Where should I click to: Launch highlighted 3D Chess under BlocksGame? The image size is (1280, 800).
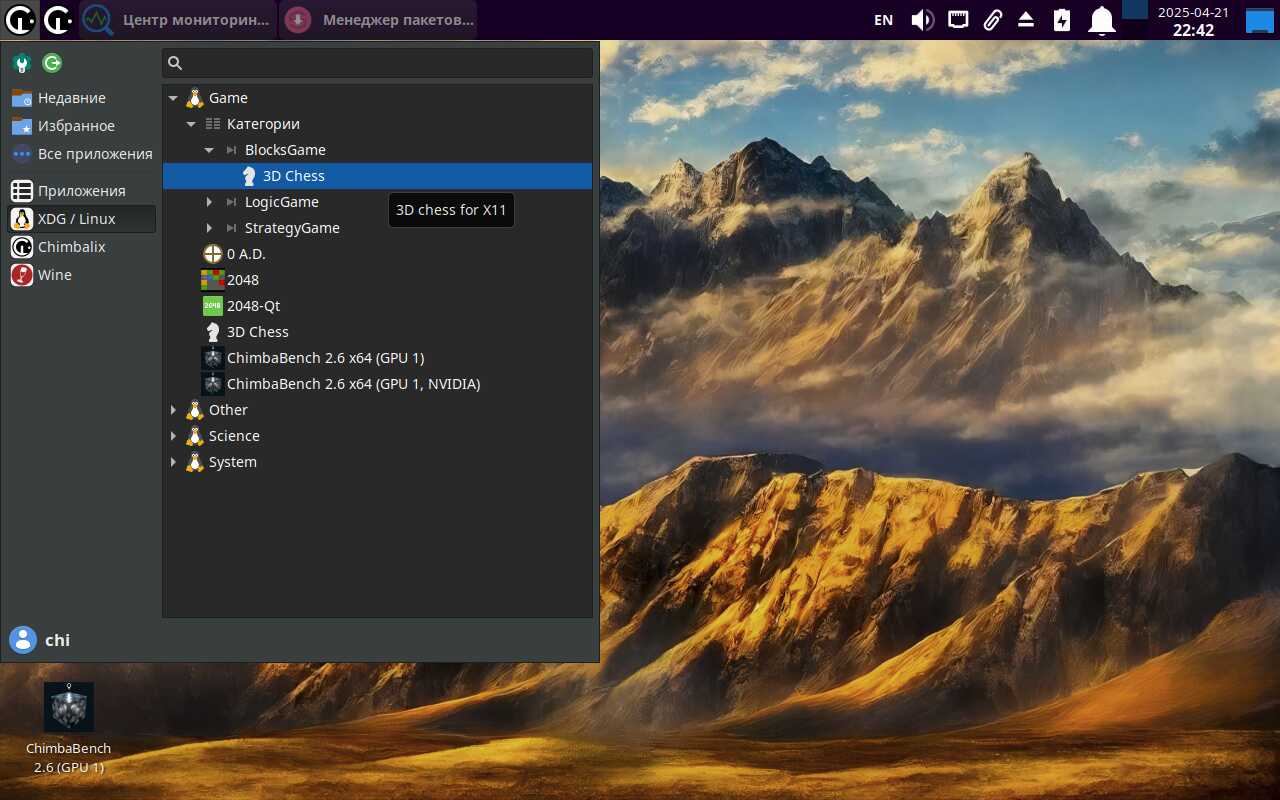(x=377, y=176)
